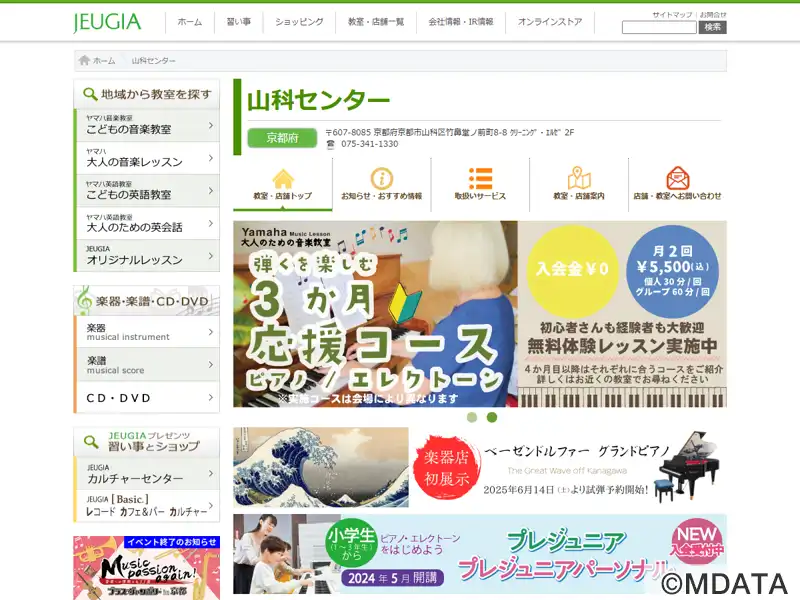The height and width of the screenshot is (600, 800).
Task: Open the JEUGIA カルチャーセンター entry
Action: click(x=147, y=473)
